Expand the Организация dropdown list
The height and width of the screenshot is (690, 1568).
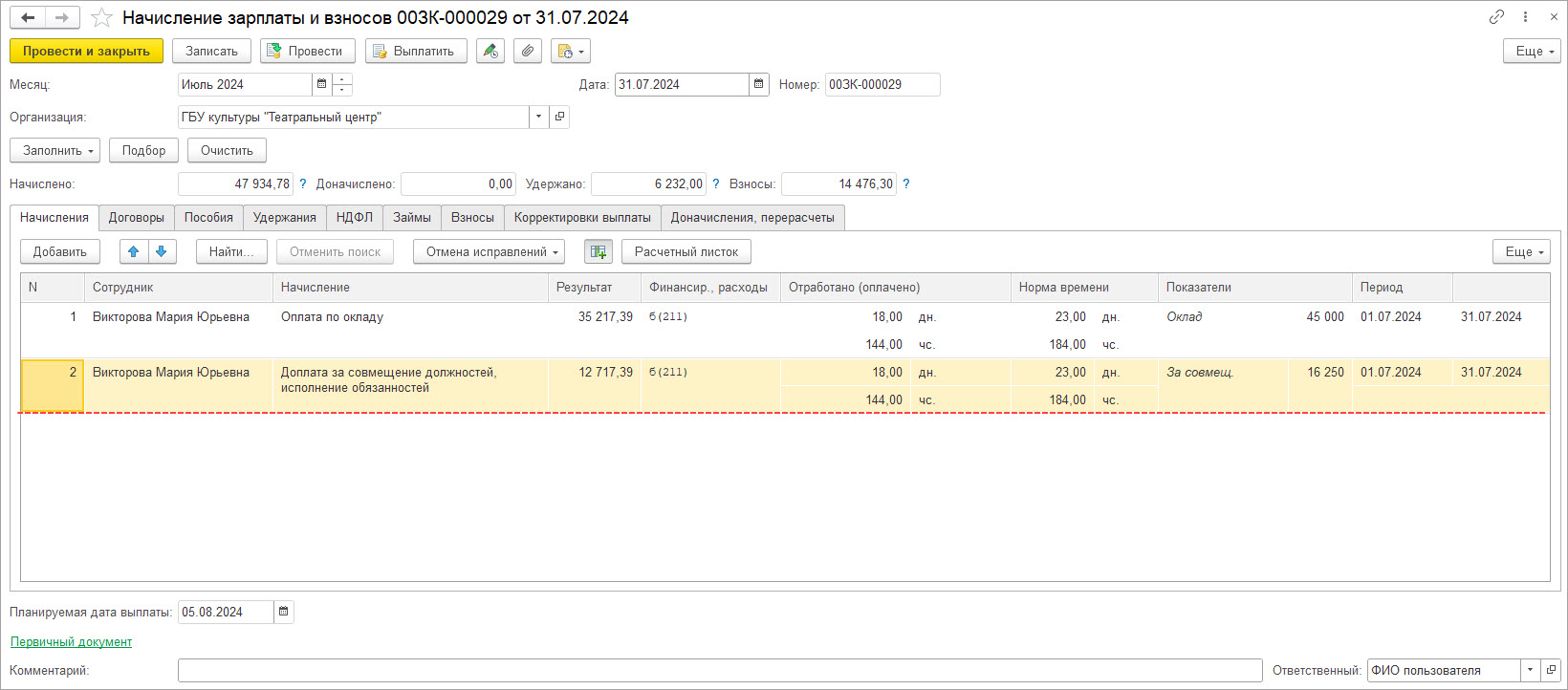click(539, 117)
